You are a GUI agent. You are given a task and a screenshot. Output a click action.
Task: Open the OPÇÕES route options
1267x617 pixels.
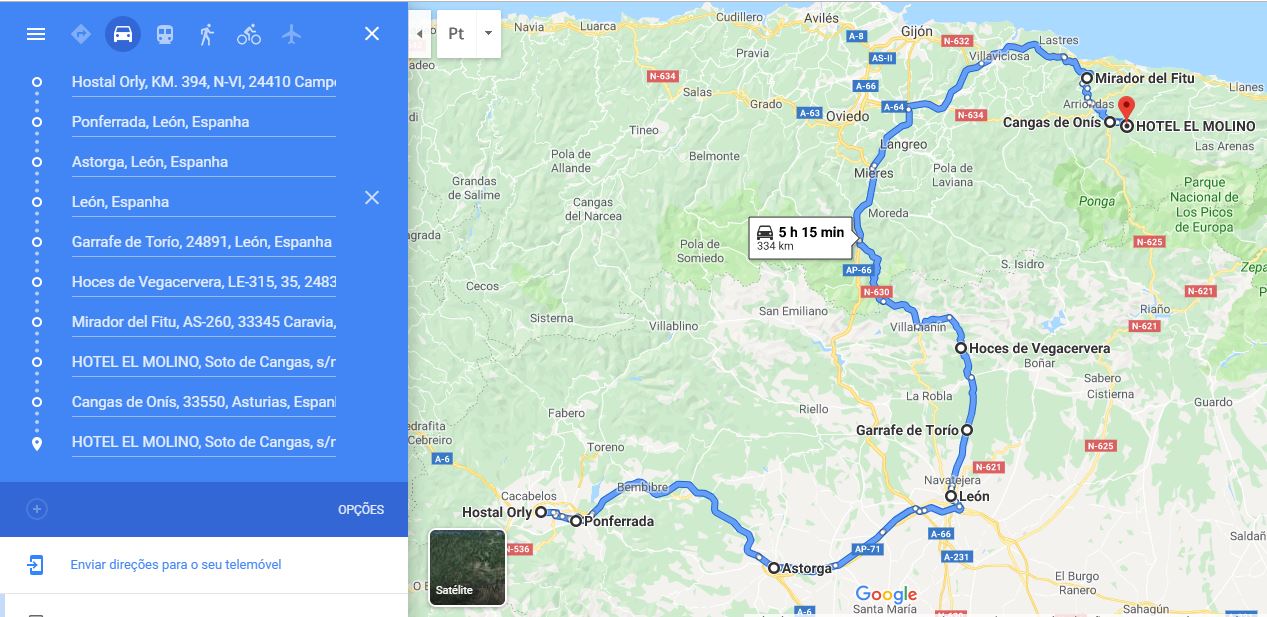point(361,510)
